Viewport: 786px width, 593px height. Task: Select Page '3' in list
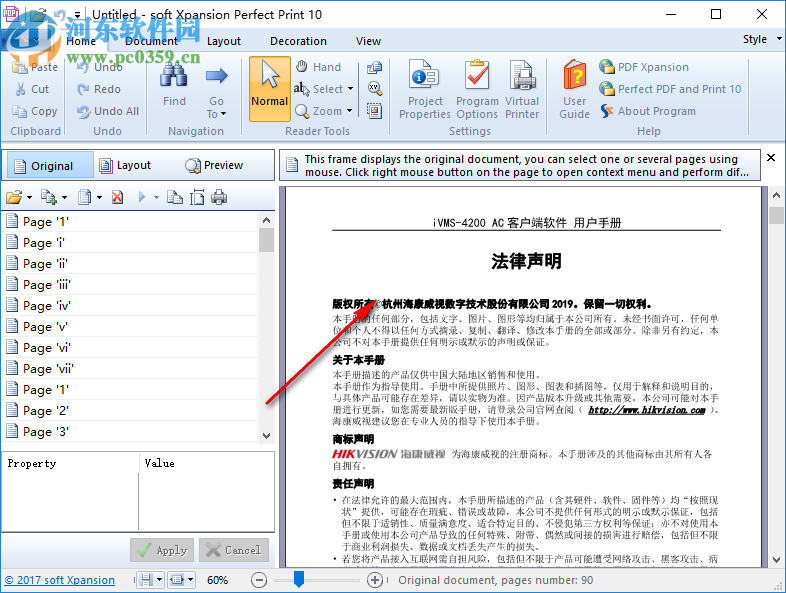pyautogui.click(x=131, y=432)
